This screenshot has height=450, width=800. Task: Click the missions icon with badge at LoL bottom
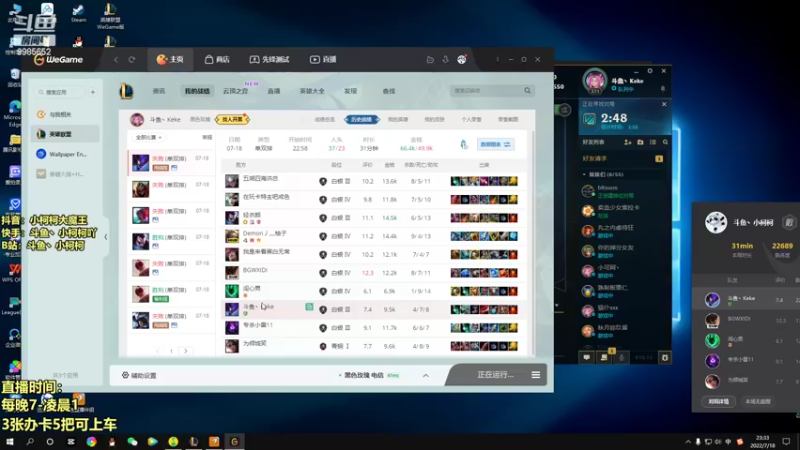click(605, 357)
